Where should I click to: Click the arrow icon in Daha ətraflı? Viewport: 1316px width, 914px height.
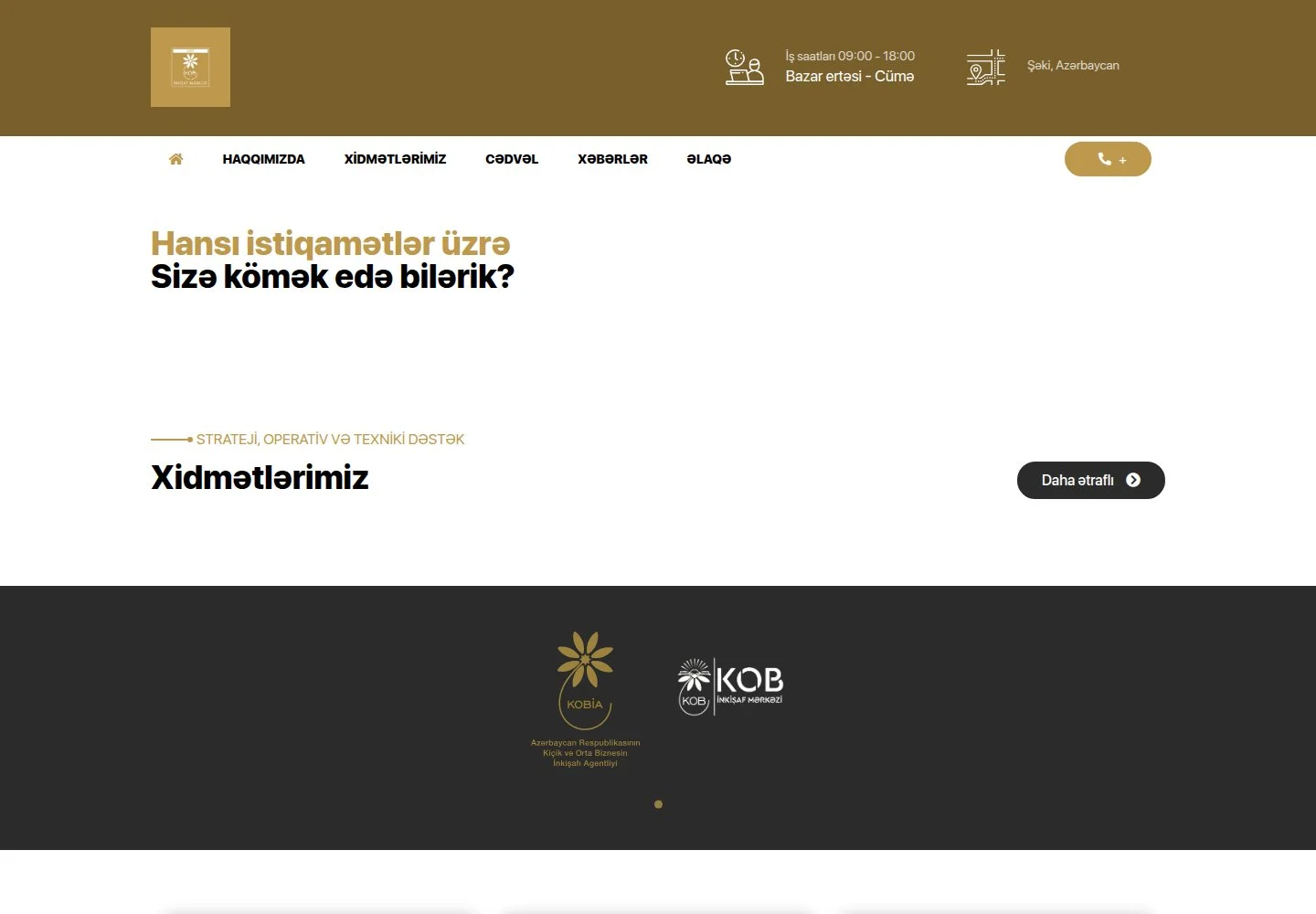pyautogui.click(x=1133, y=480)
